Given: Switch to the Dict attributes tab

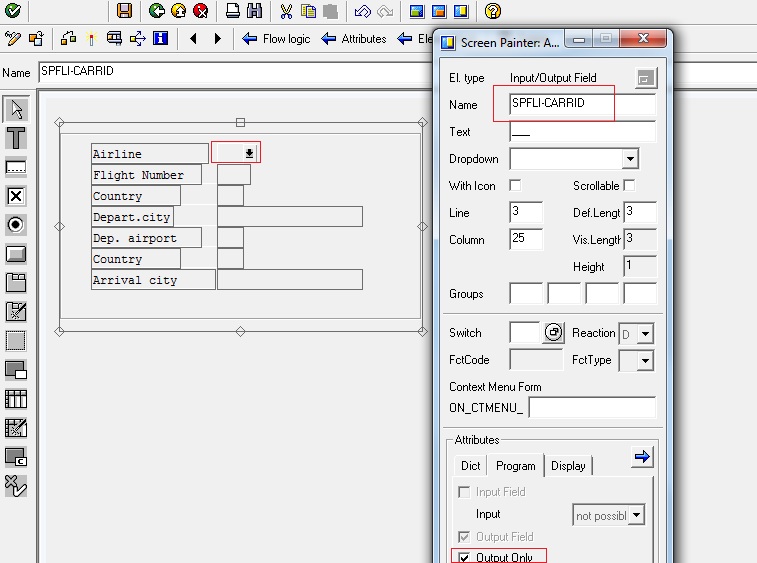Looking at the screenshot, I should (x=471, y=466).
